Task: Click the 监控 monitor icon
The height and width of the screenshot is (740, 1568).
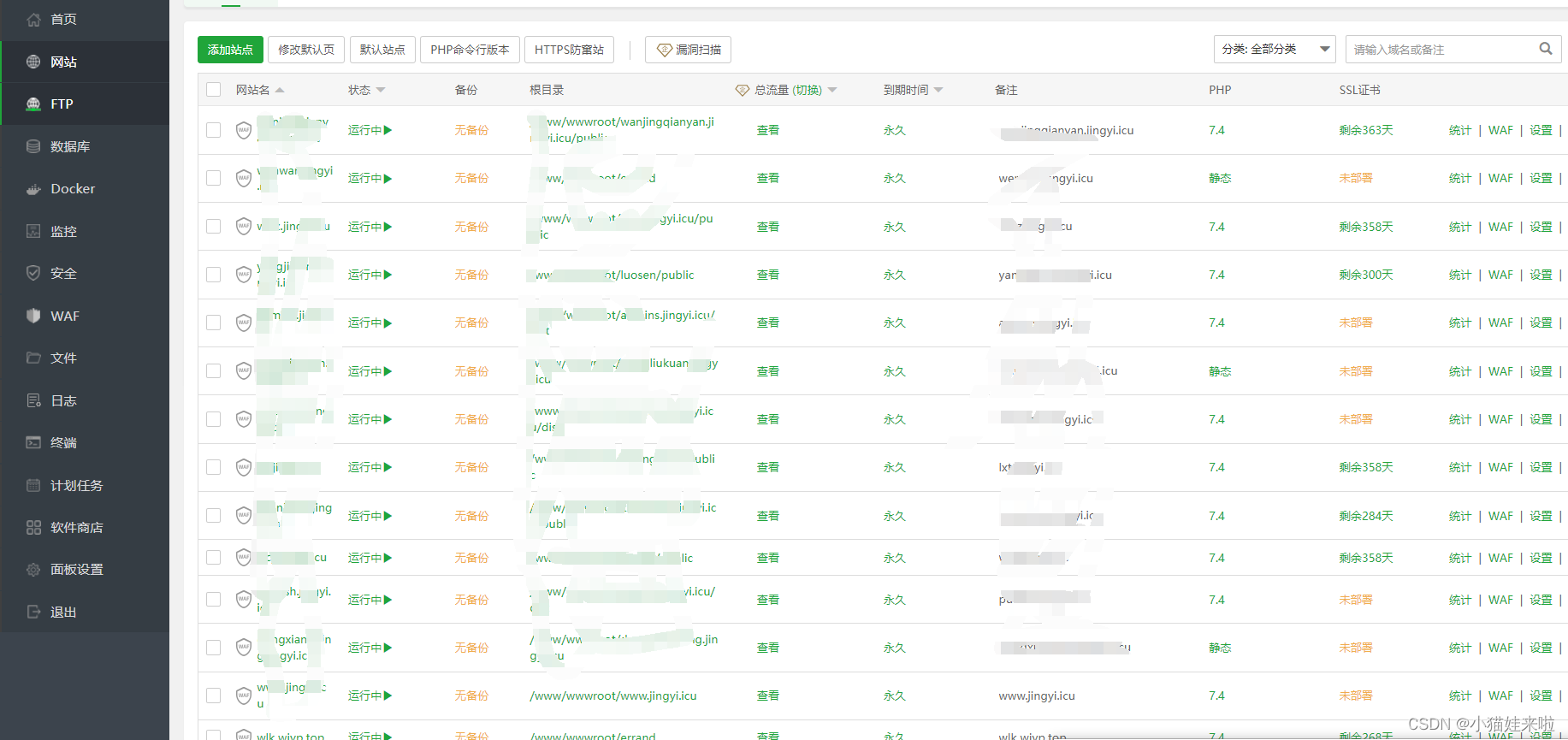Action: [x=33, y=231]
